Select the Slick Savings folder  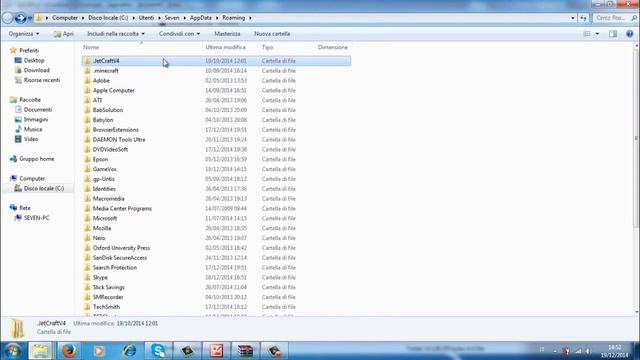pos(216,287)
